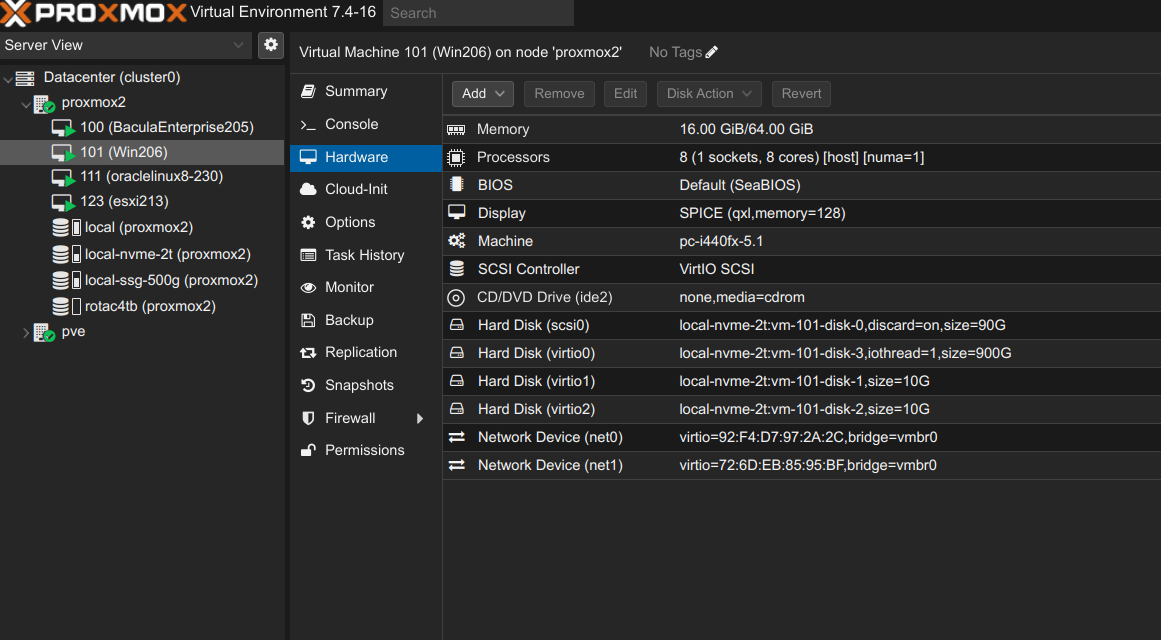1161x640 pixels.
Task: Click the vm-101-disk-3 900G disk value
Action: coord(845,353)
